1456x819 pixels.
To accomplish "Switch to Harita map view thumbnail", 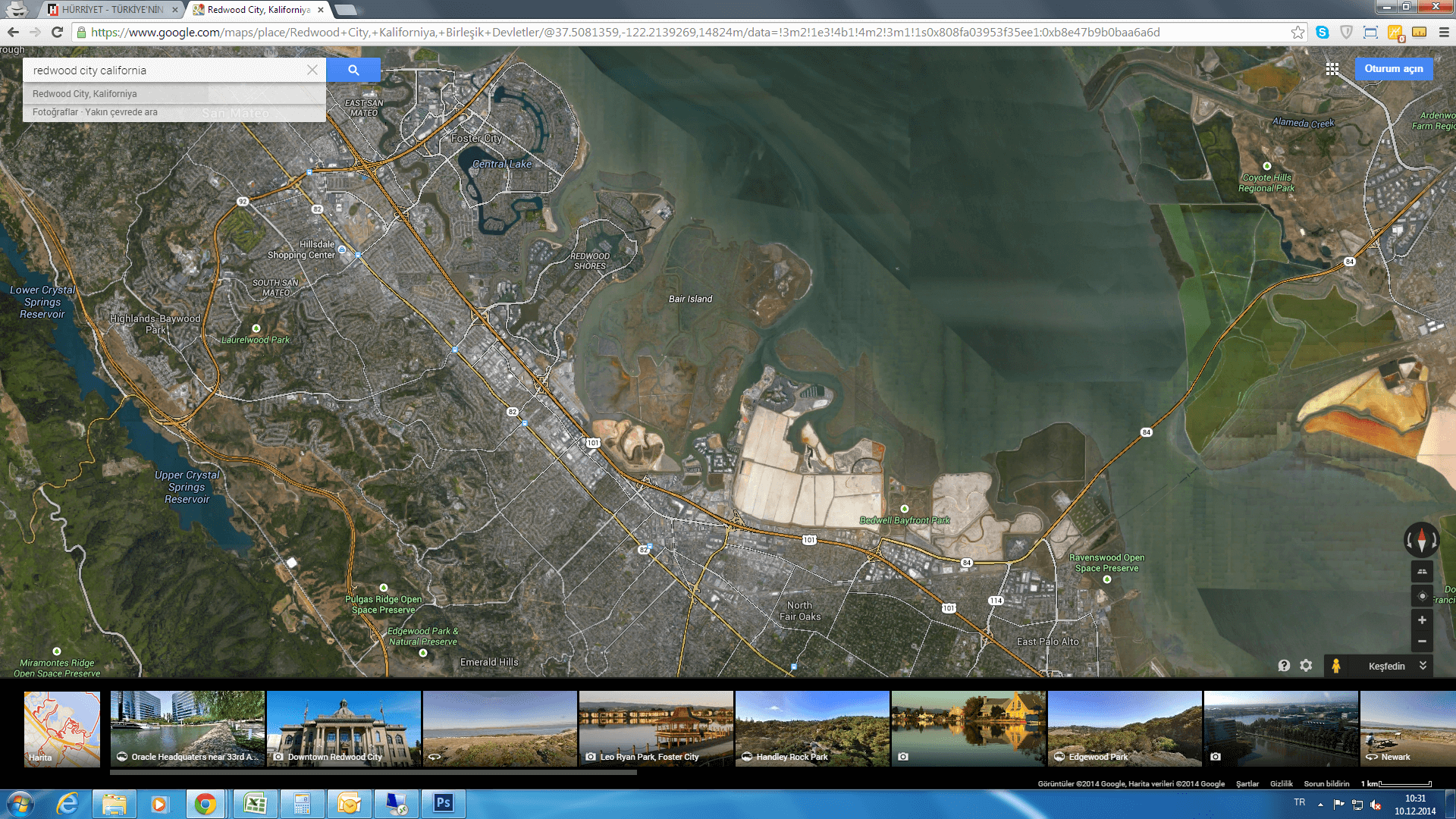I will pyautogui.click(x=62, y=728).
